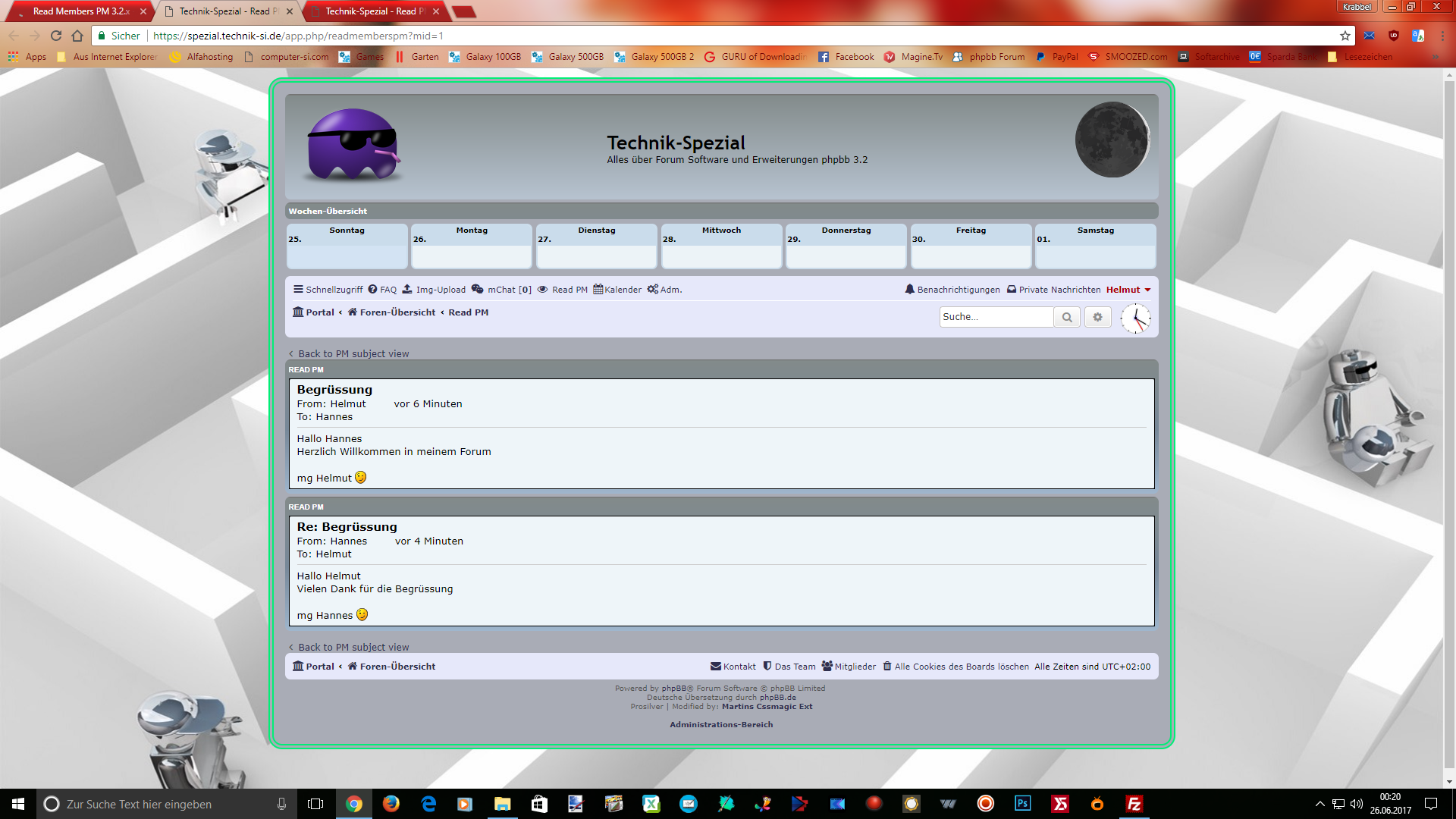
Task: Switch to Read Members PM 3.2 tab
Action: click(x=80, y=11)
